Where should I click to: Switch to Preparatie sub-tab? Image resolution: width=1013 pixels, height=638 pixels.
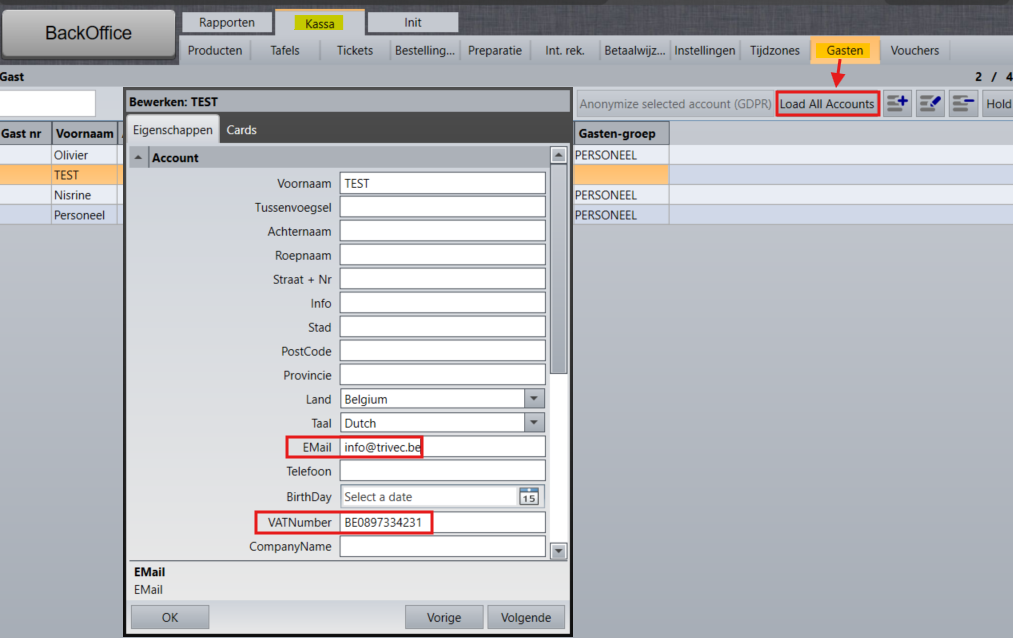pyautogui.click(x=495, y=50)
